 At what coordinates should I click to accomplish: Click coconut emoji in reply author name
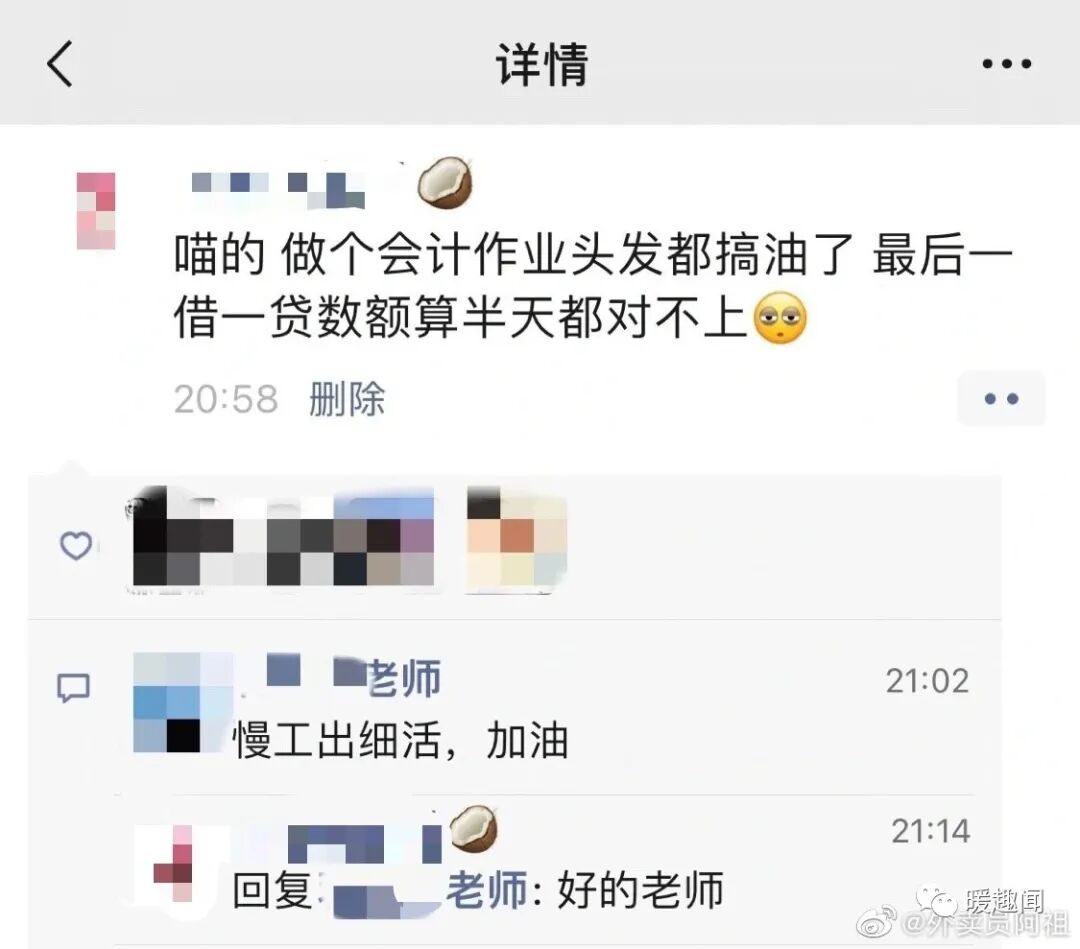point(473,828)
